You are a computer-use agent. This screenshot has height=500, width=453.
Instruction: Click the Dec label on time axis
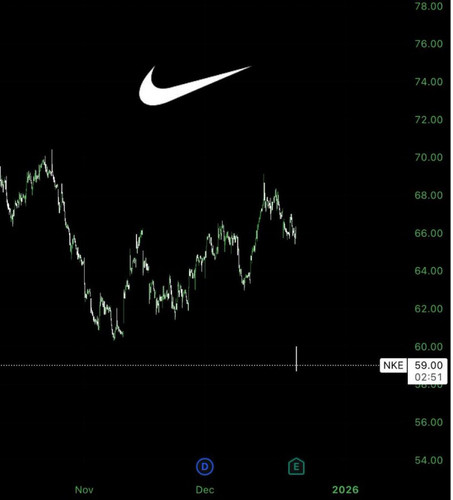tap(205, 490)
